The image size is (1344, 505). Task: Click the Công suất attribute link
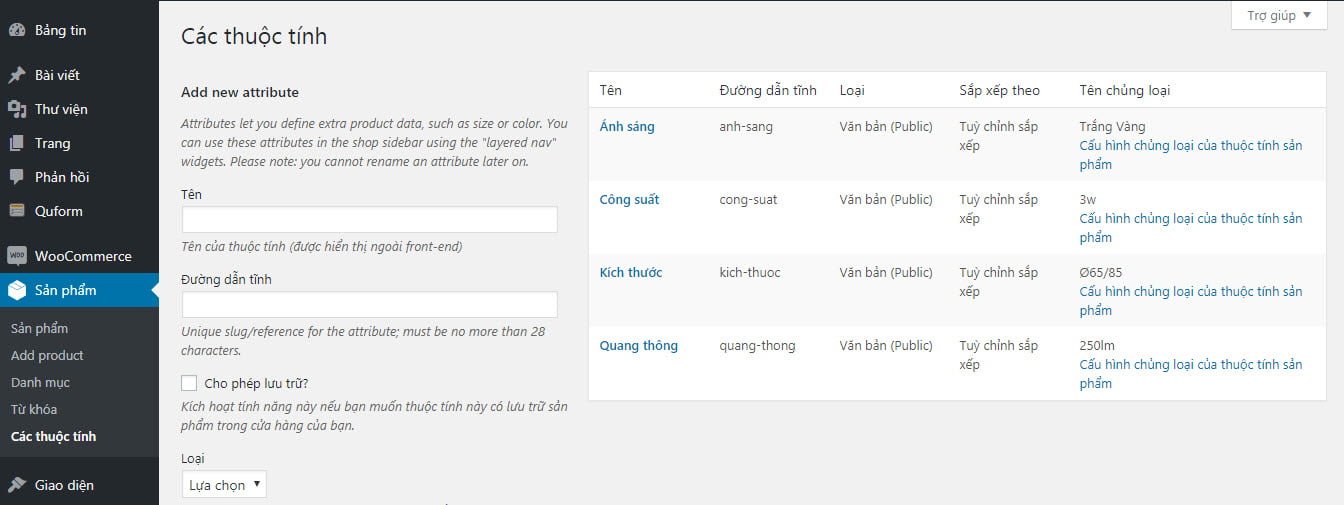(629, 199)
